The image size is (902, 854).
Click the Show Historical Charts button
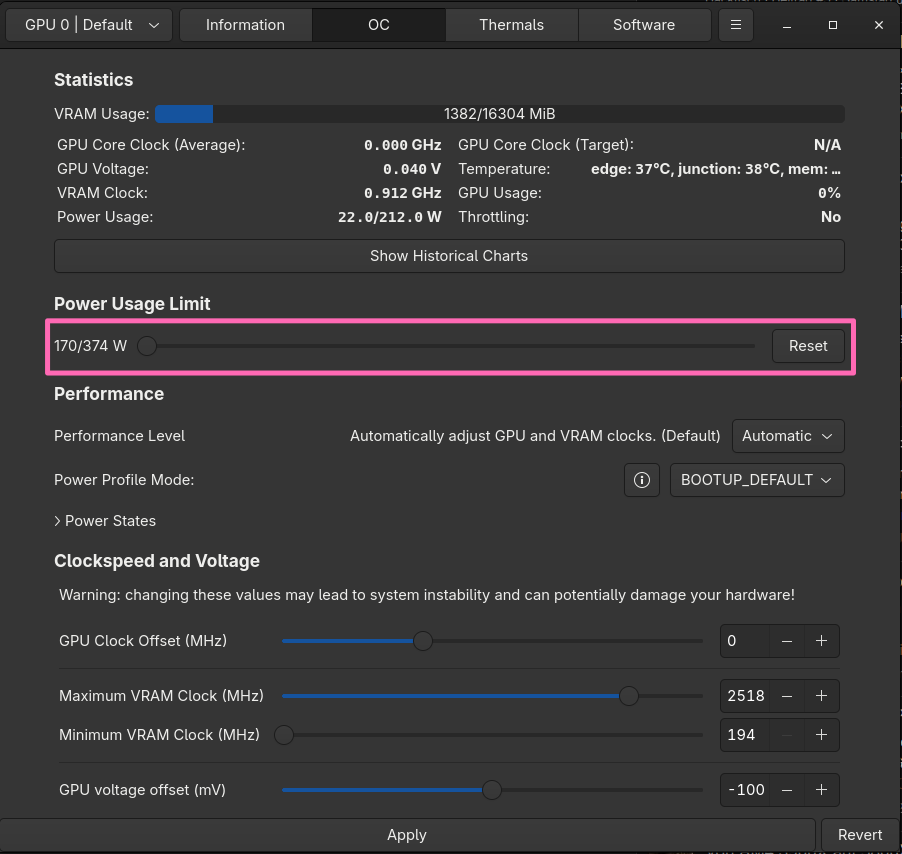point(449,256)
